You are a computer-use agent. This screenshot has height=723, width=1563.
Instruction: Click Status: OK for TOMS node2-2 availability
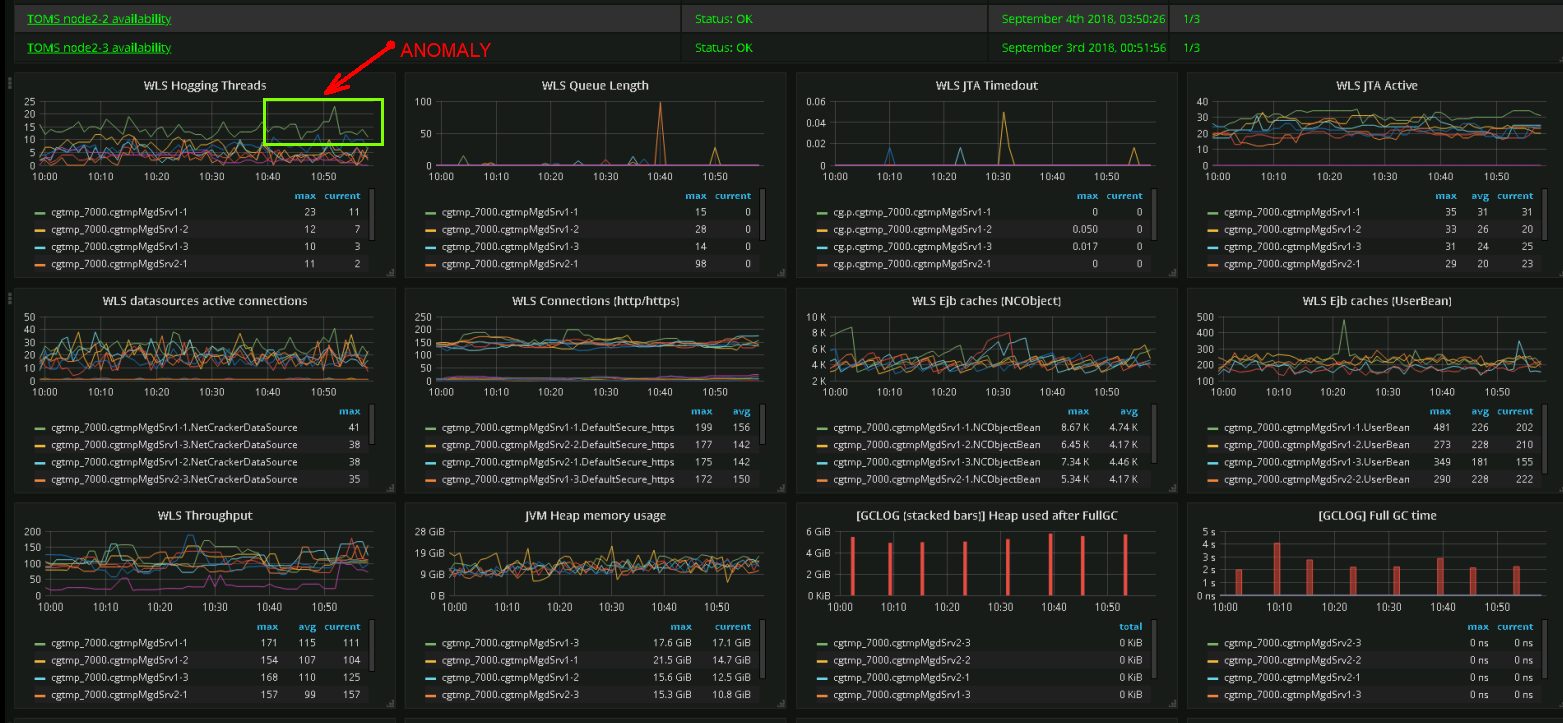723,19
